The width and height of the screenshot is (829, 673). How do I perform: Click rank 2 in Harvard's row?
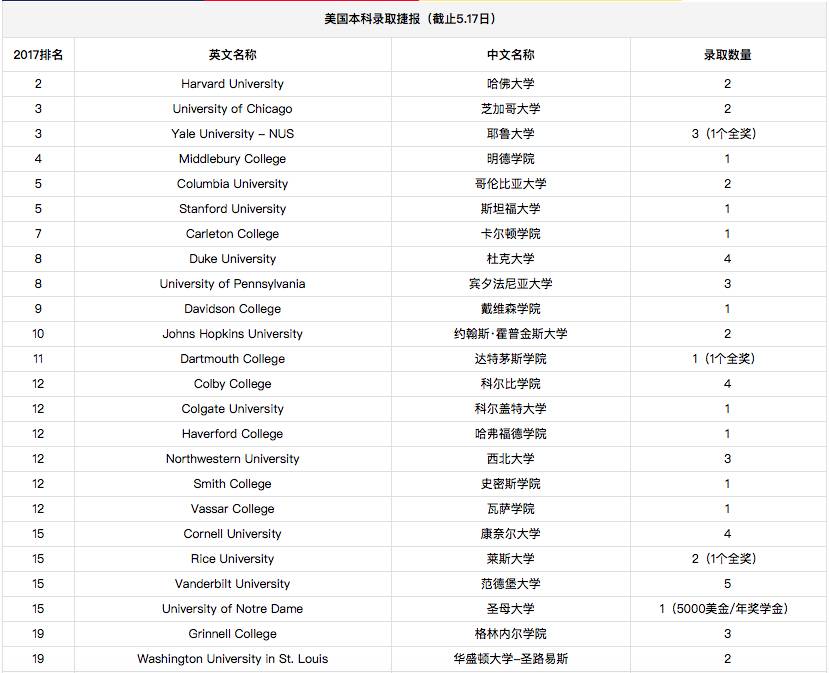point(38,84)
